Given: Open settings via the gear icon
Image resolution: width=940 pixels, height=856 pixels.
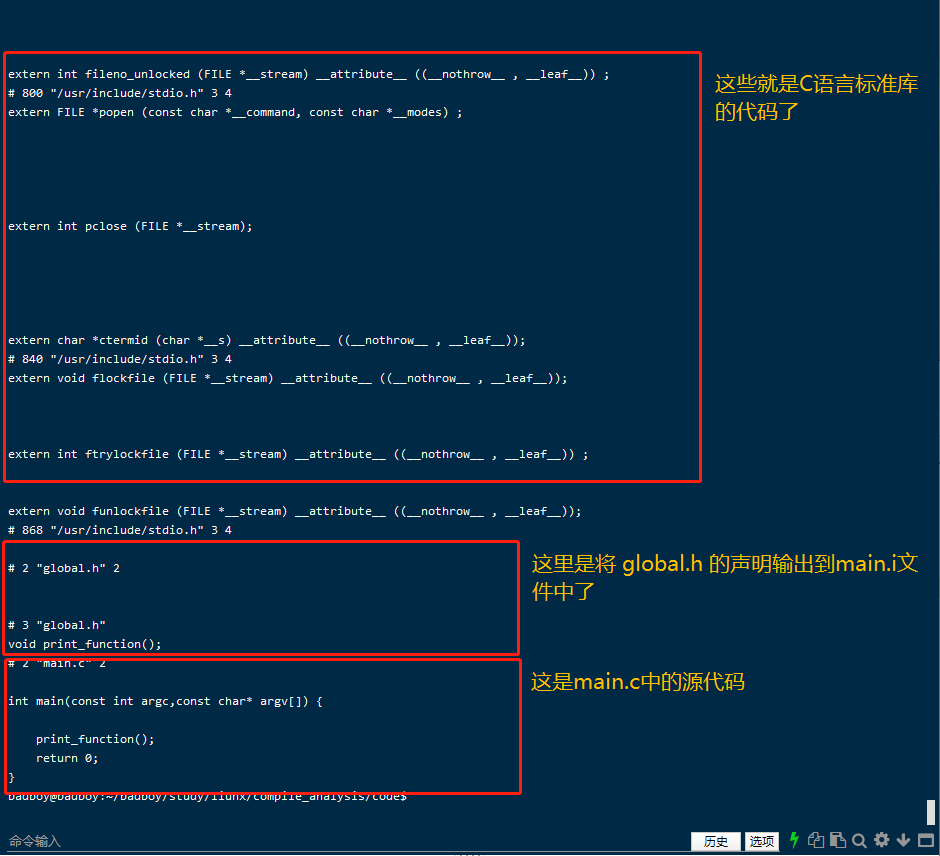Looking at the screenshot, I should coord(881,840).
